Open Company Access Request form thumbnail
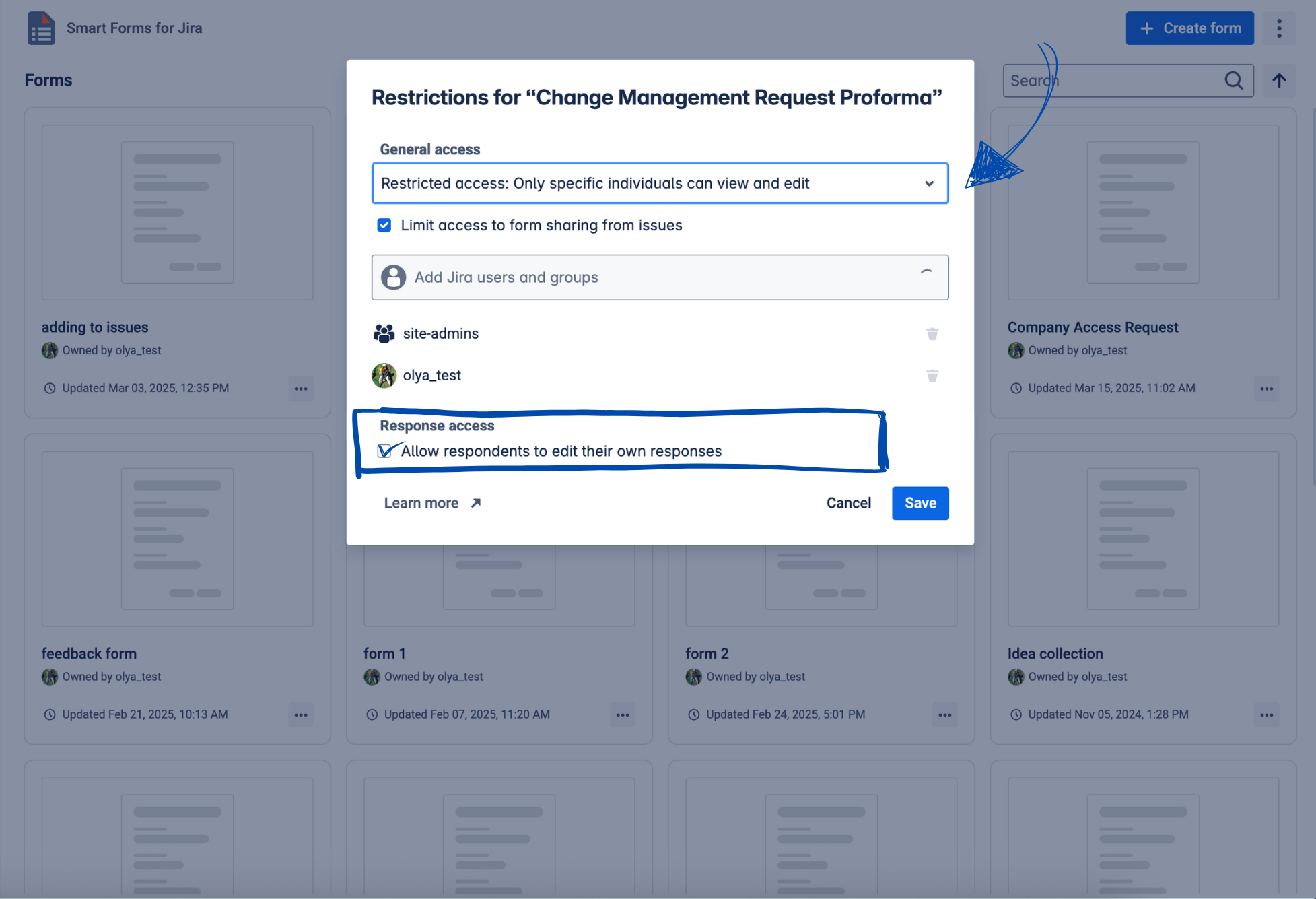Image resolution: width=1316 pixels, height=899 pixels. (x=1142, y=212)
